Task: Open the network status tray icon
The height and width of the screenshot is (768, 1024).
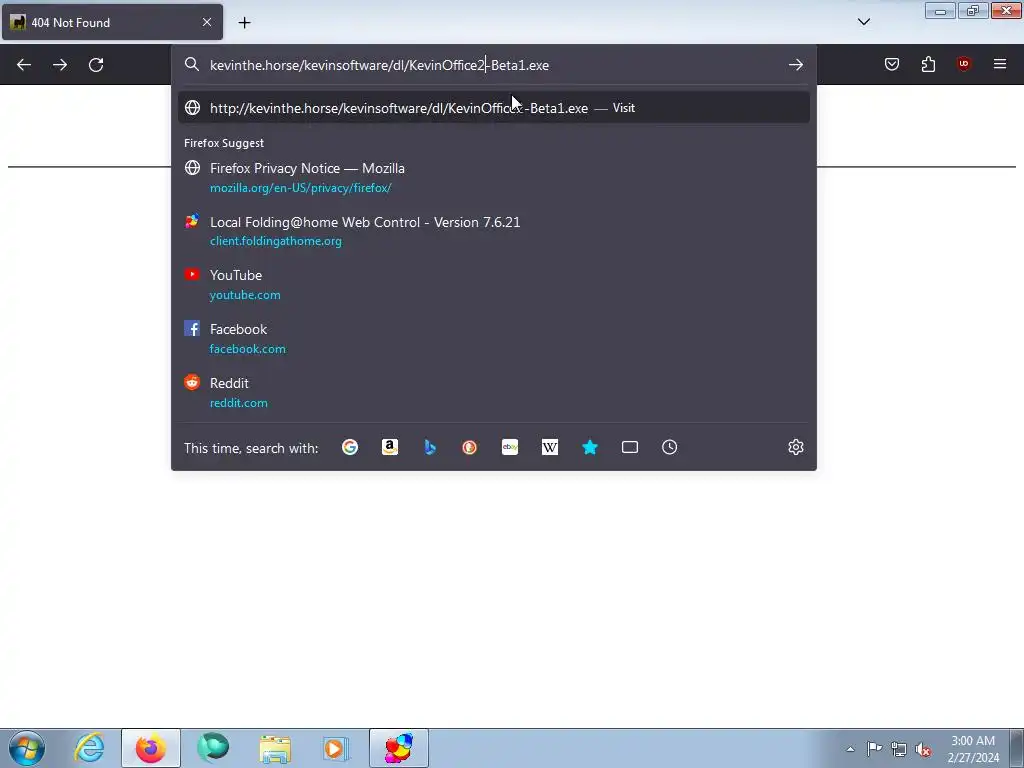Action: pyautogui.click(x=899, y=749)
